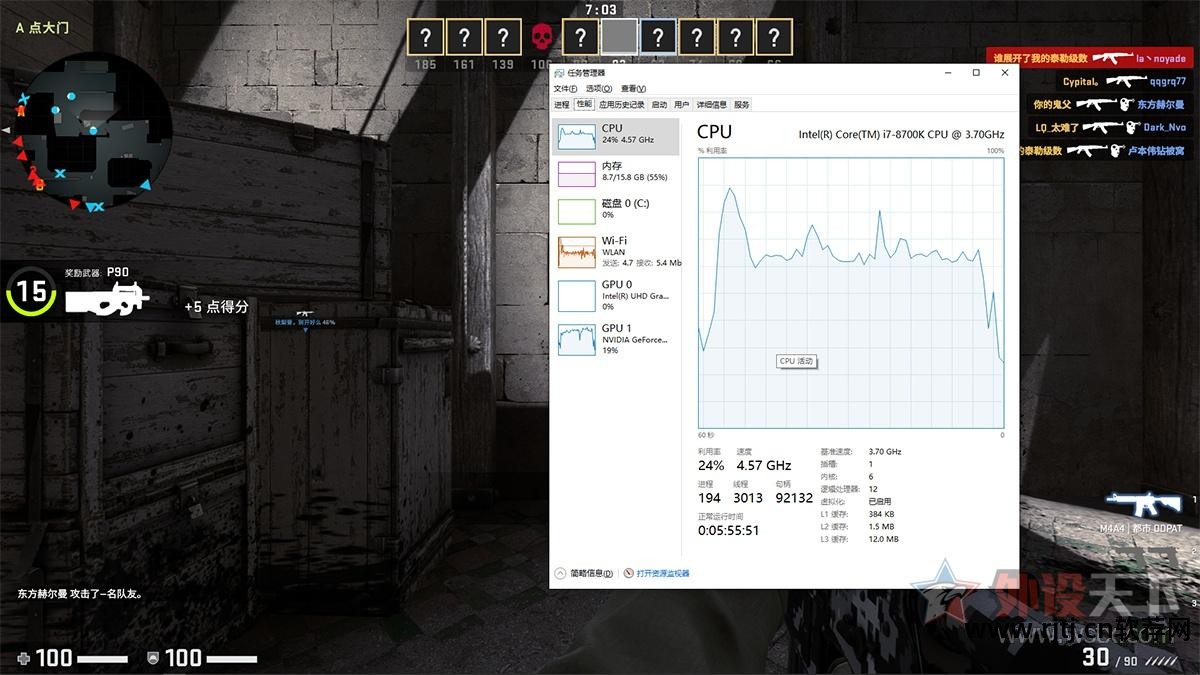Select GPU 1 NVIDIA GeForce item

point(616,339)
